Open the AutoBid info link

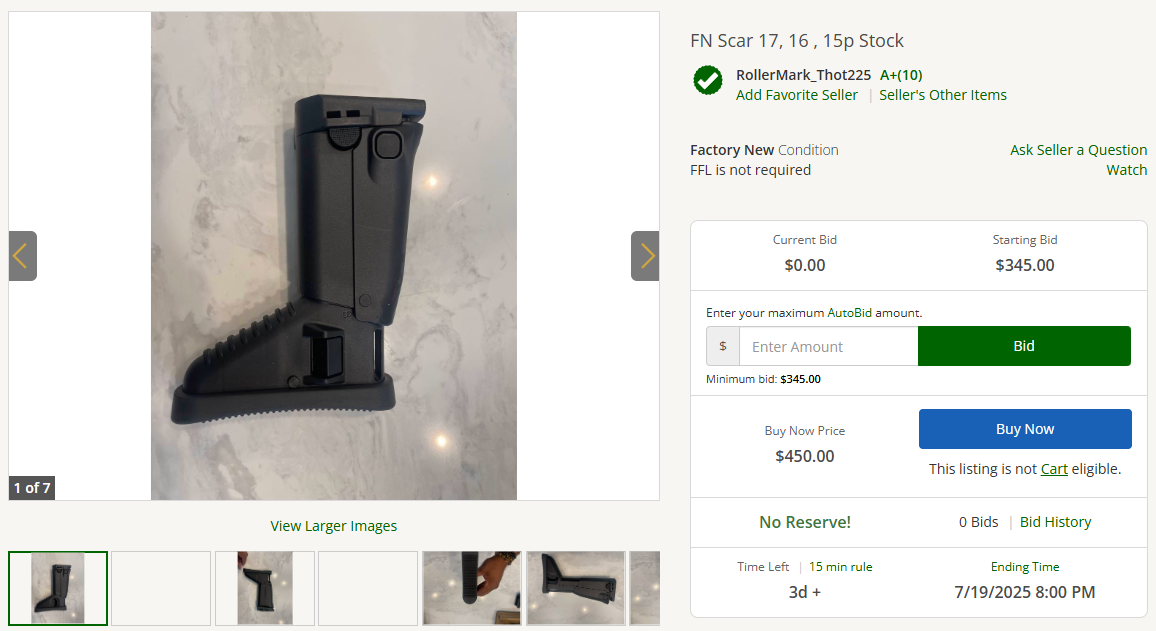point(849,313)
